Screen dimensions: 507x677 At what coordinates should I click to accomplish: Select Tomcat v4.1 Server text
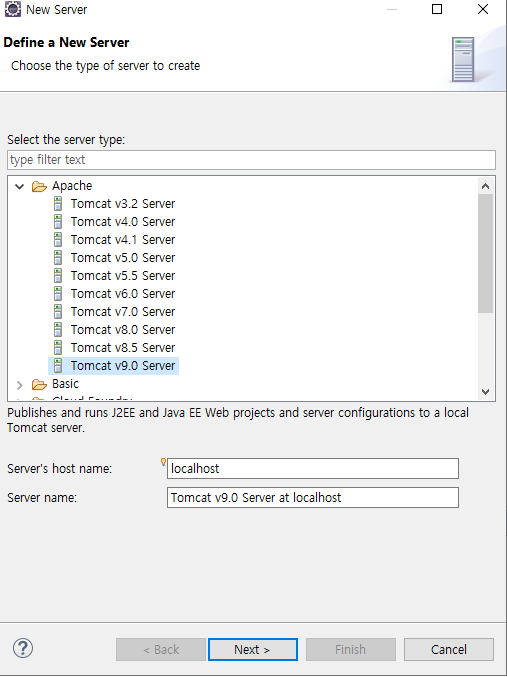123,240
